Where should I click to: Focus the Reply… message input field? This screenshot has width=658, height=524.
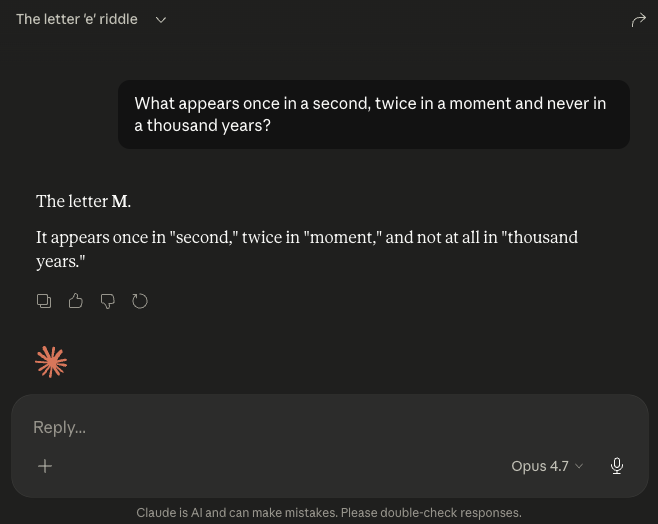coord(300,427)
